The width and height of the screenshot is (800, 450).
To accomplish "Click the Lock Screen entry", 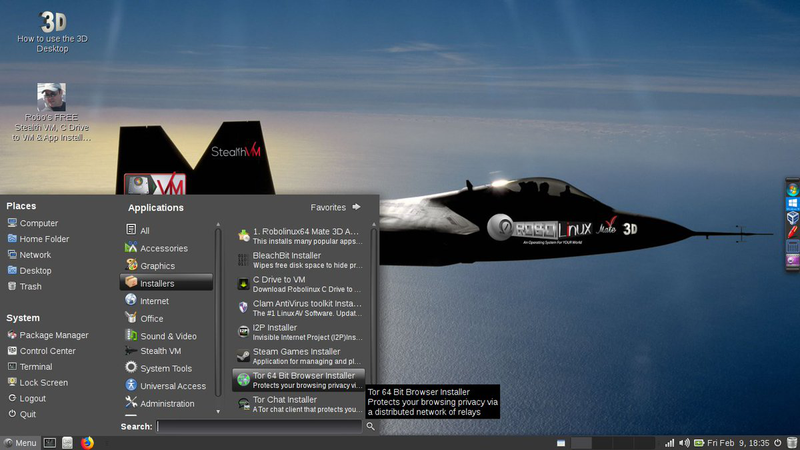I will pos(43,382).
